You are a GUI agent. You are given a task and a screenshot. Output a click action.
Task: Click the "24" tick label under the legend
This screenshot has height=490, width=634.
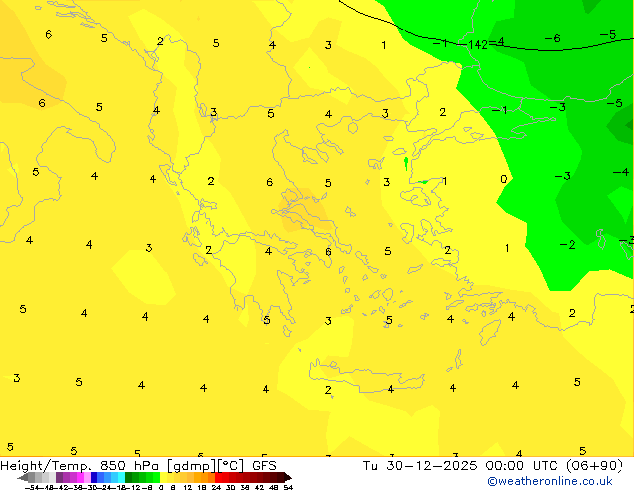click(x=216, y=487)
